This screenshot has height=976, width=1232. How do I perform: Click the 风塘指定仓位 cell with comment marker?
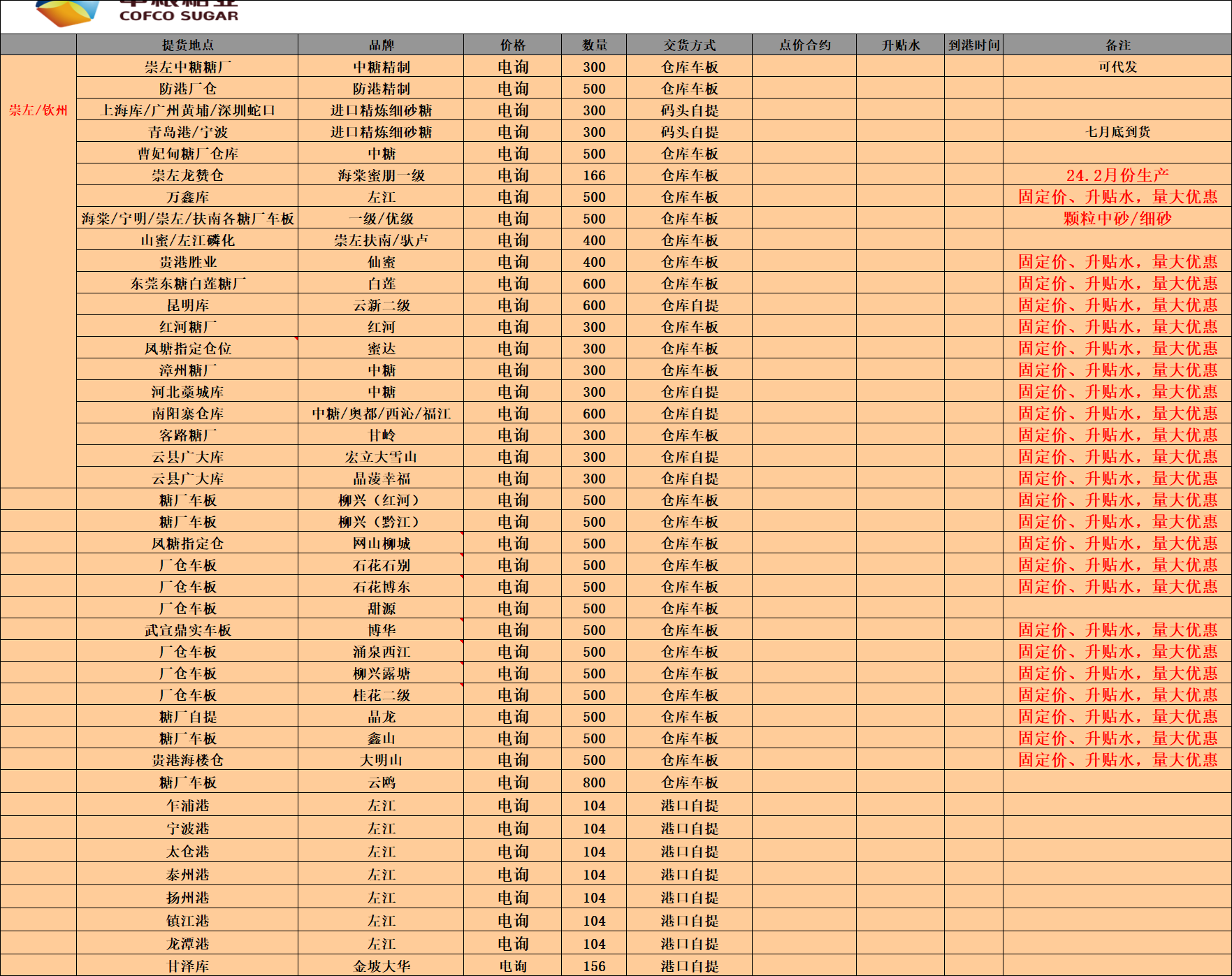(x=187, y=349)
